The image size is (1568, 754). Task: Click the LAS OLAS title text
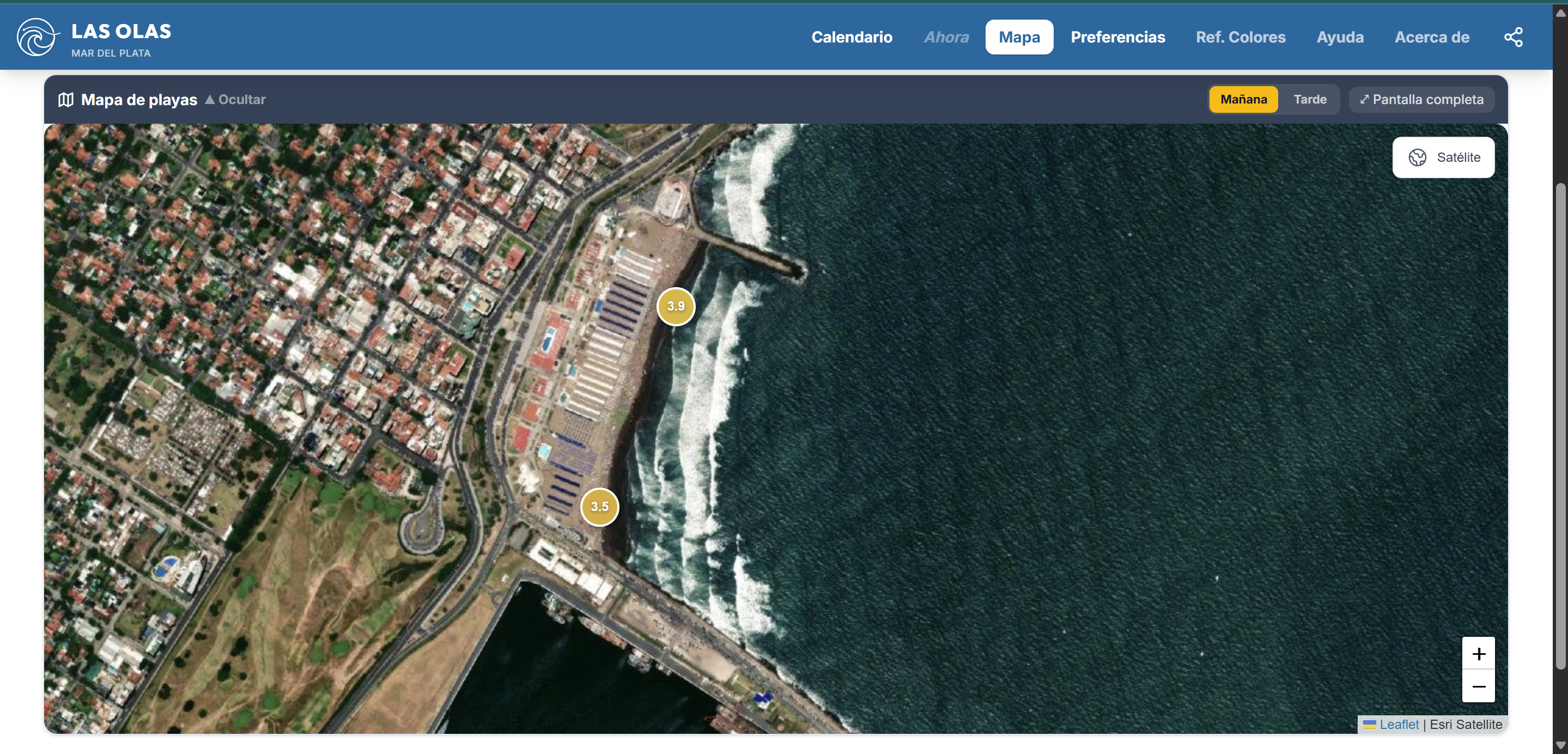pyautogui.click(x=121, y=31)
